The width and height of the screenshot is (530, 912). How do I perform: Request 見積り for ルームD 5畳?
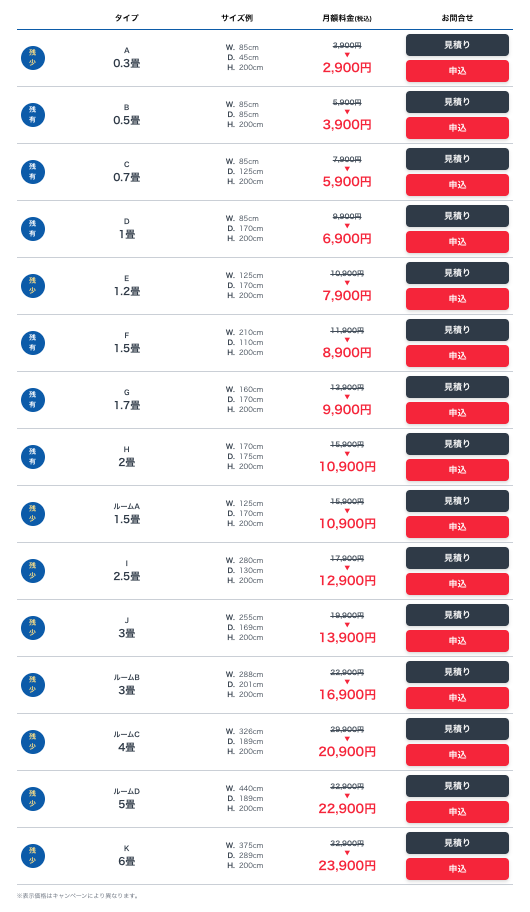pos(457,786)
